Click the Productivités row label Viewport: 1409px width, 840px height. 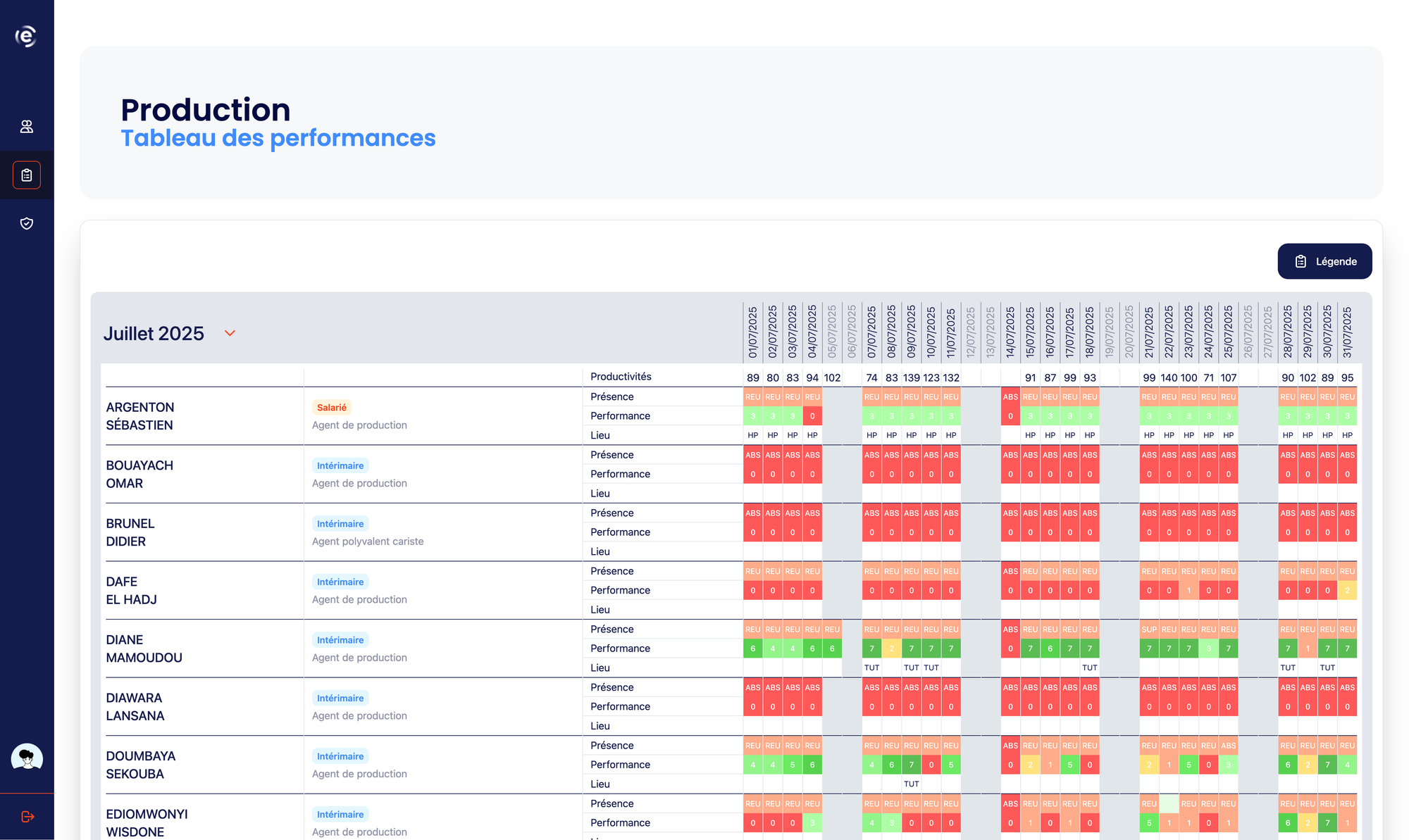click(x=621, y=377)
